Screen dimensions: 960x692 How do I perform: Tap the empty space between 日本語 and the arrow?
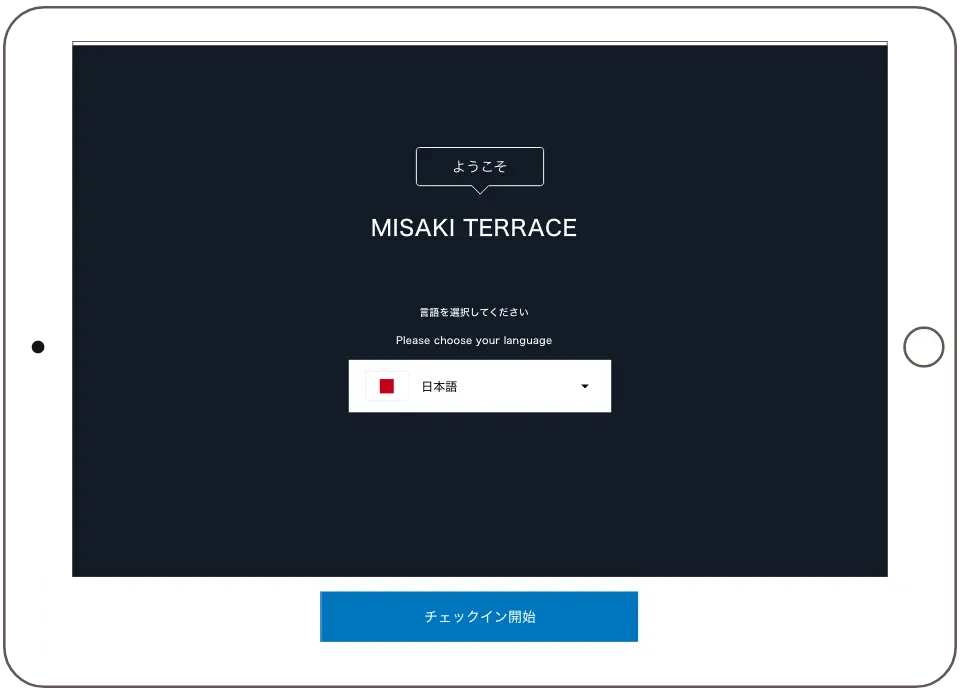pyautogui.click(x=515, y=387)
